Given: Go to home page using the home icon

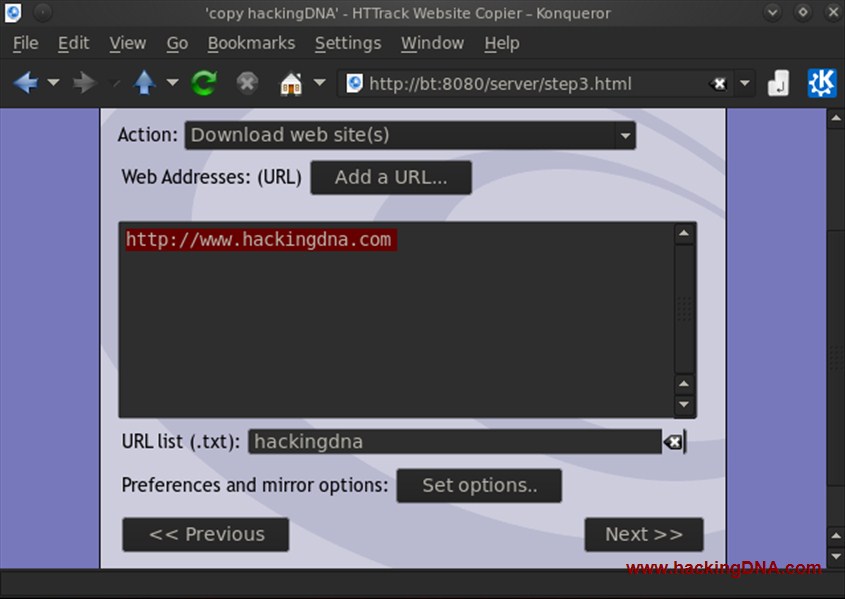Looking at the screenshot, I should (x=290, y=82).
